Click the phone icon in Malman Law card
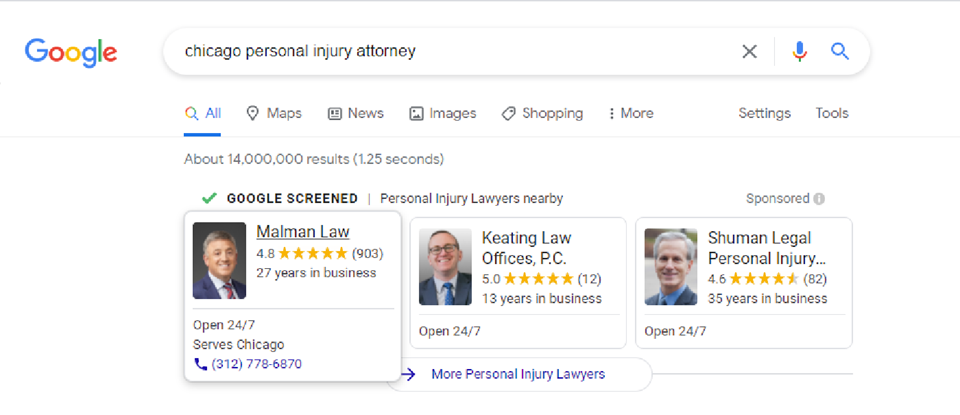 pos(200,364)
